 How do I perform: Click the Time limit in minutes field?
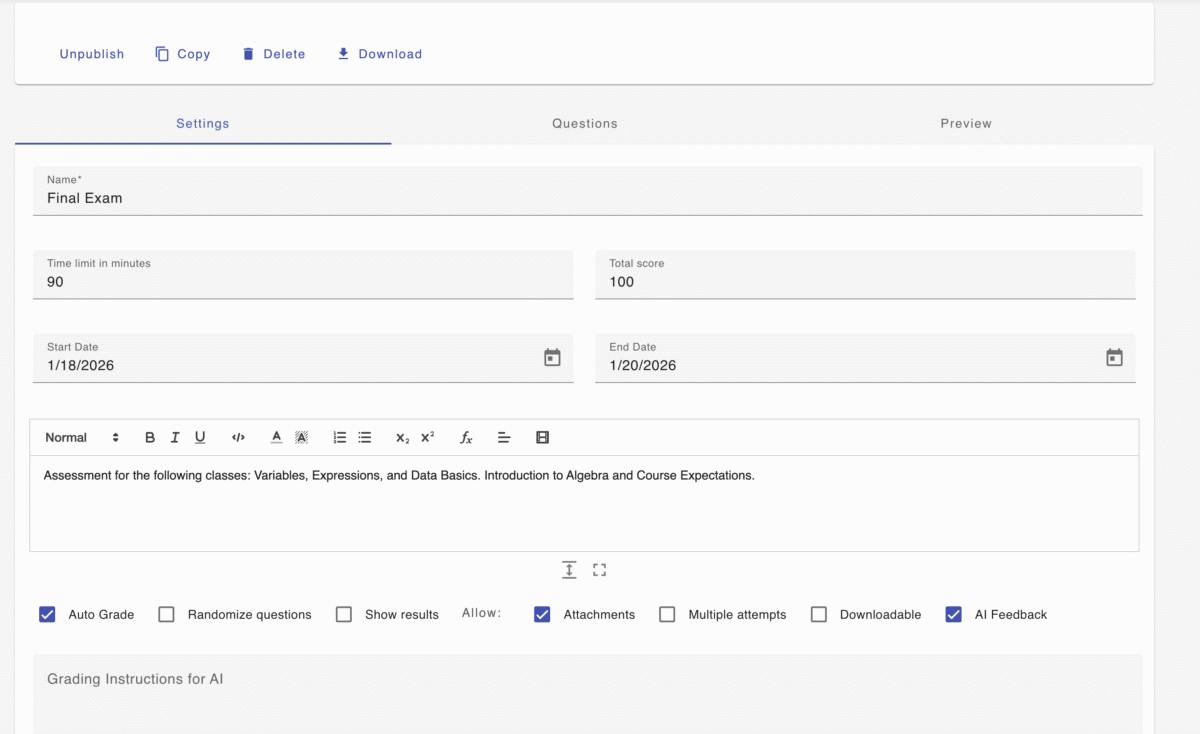(x=303, y=282)
